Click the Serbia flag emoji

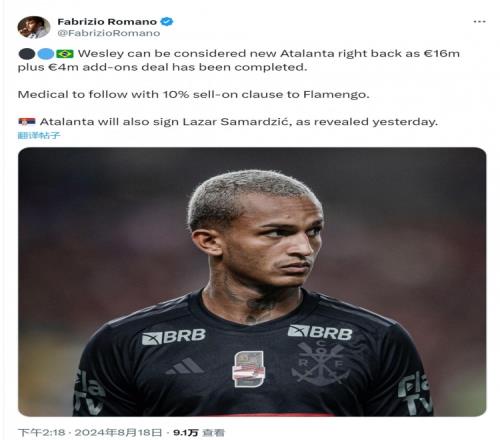[27, 122]
